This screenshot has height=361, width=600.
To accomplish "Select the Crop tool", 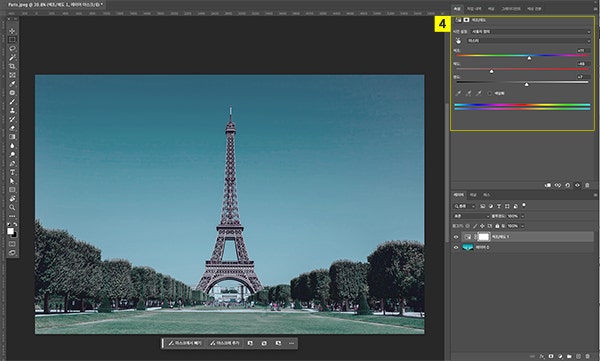I will pyautogui.click(x=12, y=66).
